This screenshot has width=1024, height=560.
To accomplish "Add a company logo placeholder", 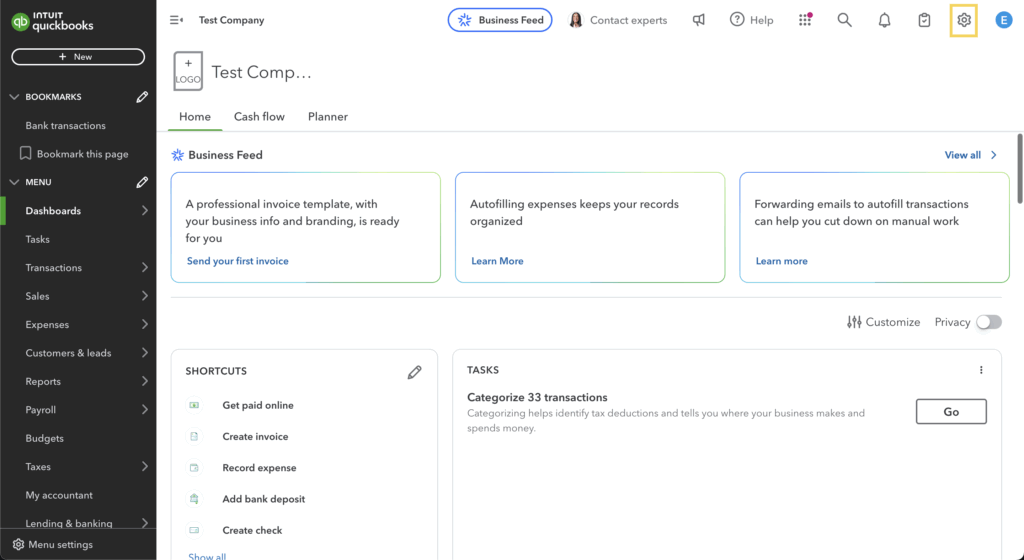I will coord(188,71).
